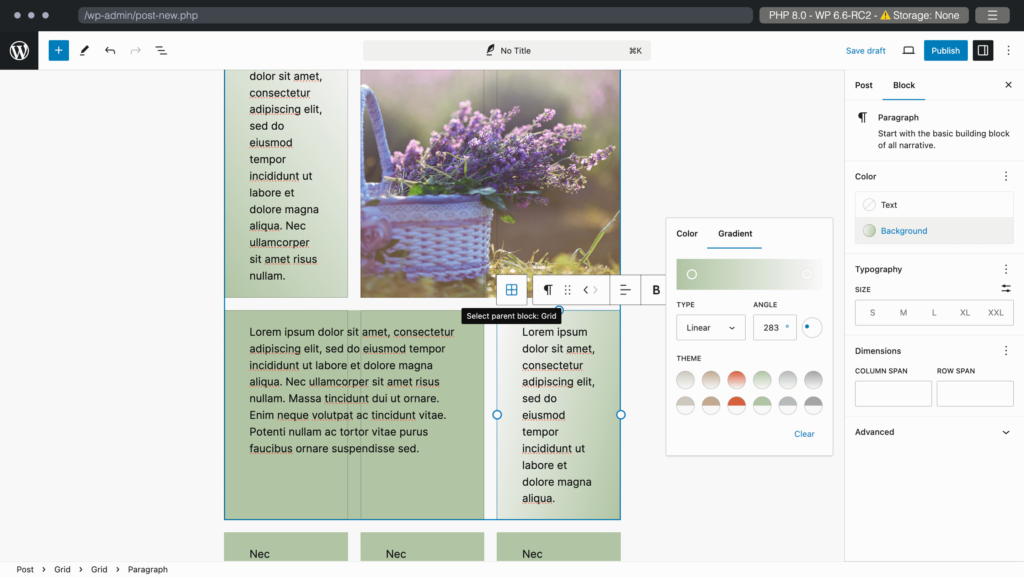Open Typography options three-dot menu
The image size is (1024, 577).
[1006, 269]
